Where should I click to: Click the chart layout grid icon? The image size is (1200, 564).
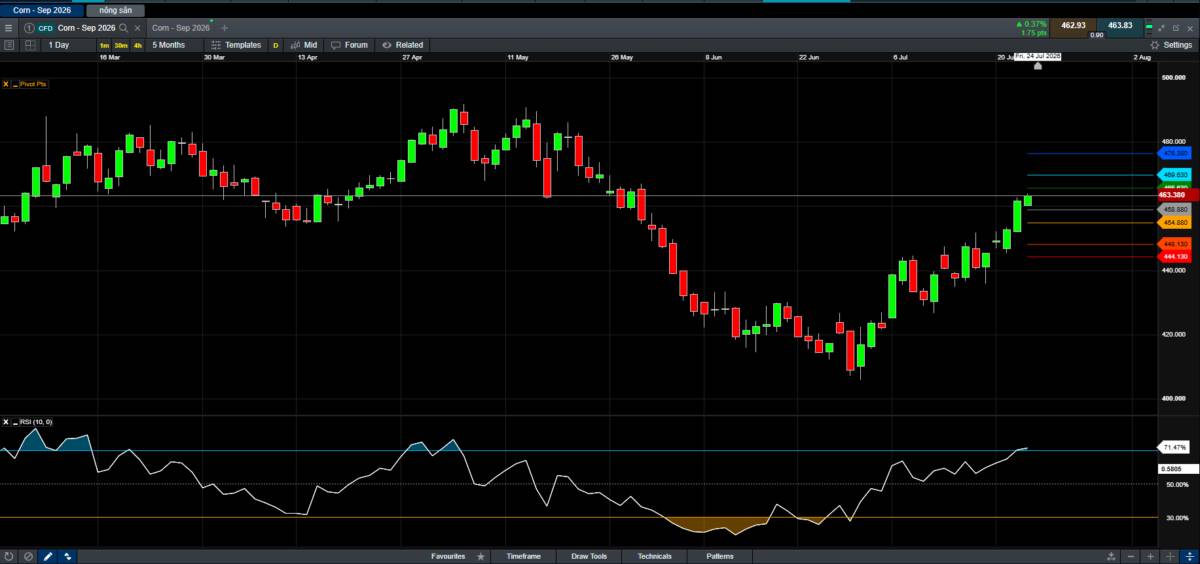point(28,45)
